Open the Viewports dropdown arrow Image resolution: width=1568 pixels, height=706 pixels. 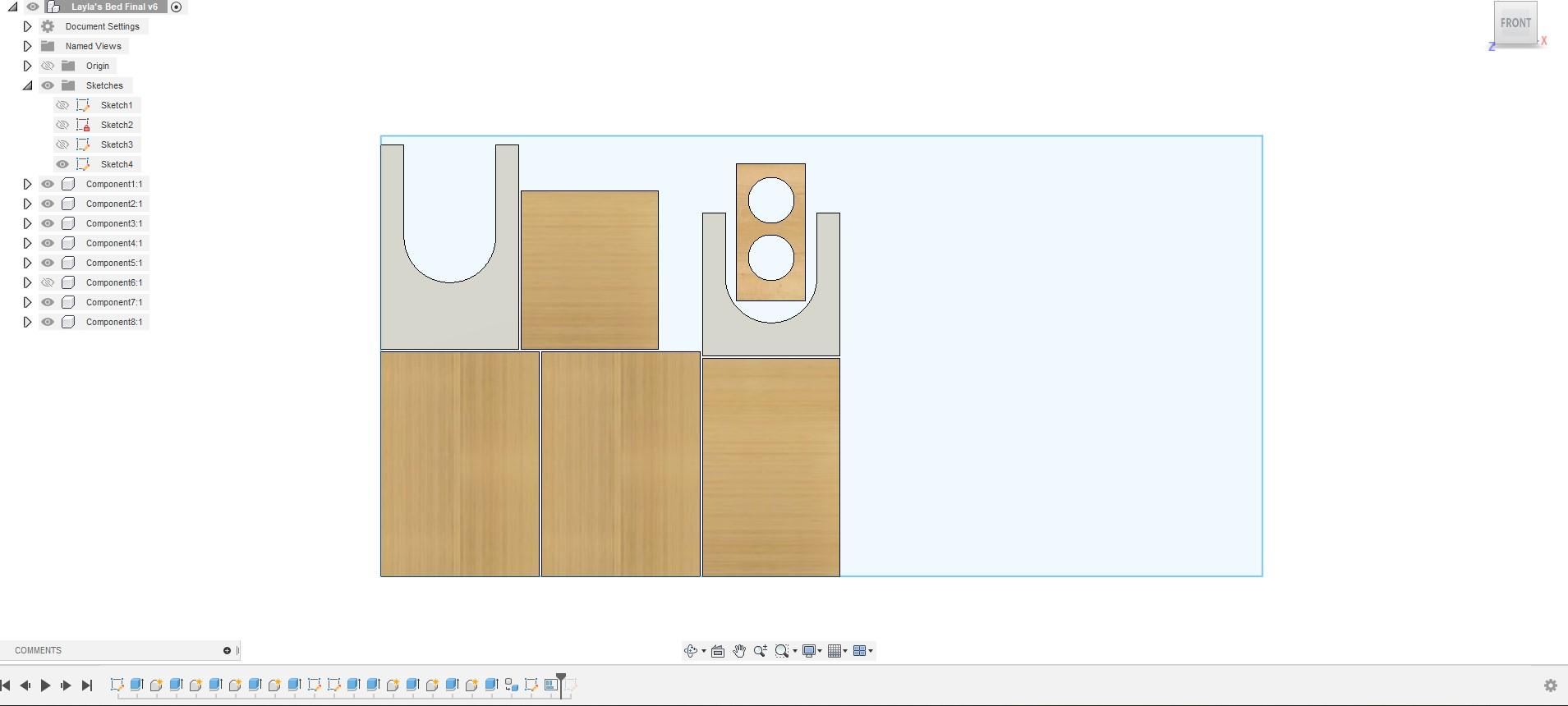(x=871, y=651)
